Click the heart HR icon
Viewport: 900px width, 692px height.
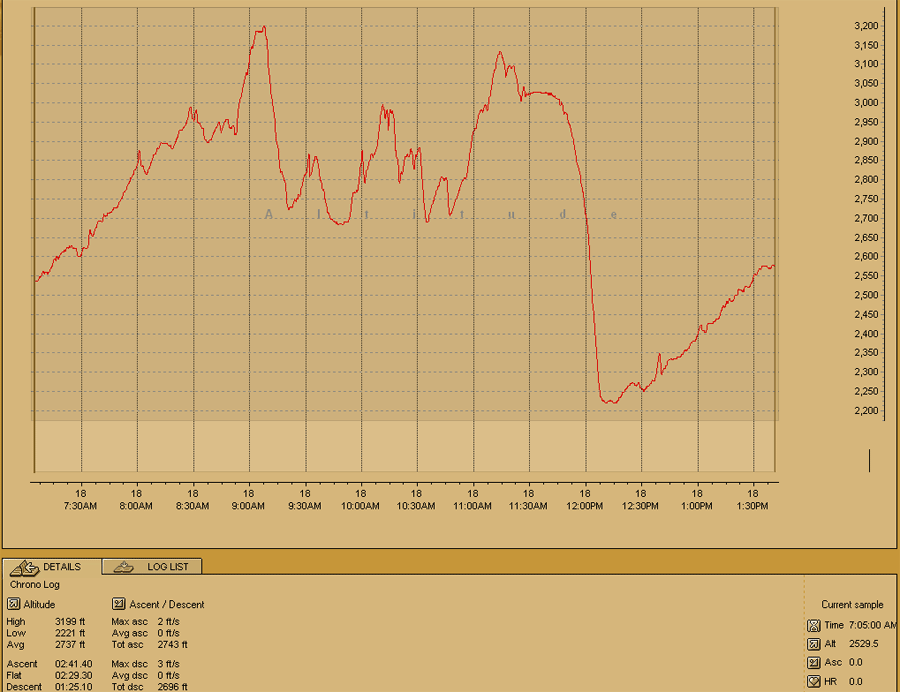pos(813,681)
